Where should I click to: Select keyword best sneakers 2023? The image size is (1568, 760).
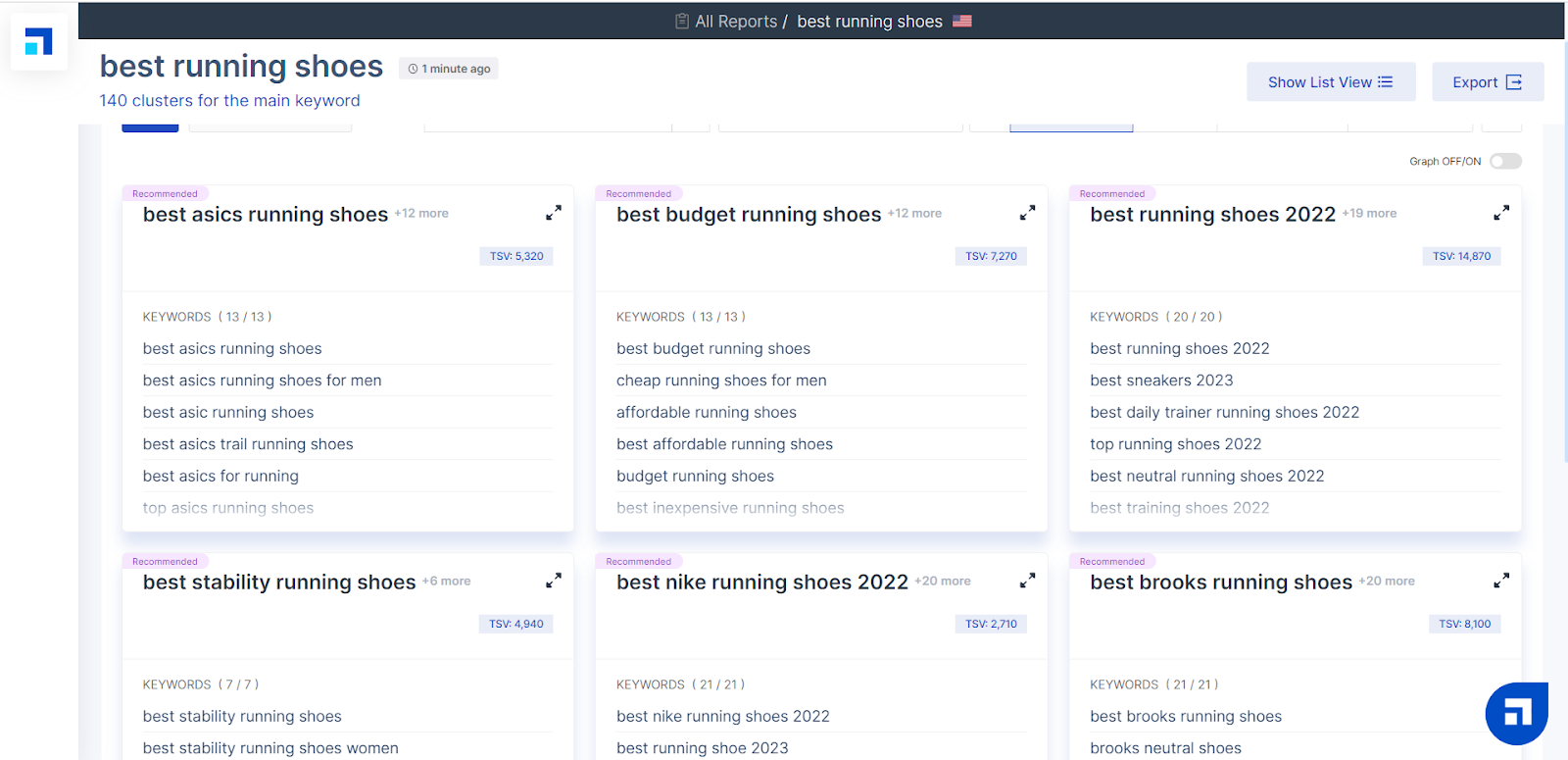point(1161,380)
